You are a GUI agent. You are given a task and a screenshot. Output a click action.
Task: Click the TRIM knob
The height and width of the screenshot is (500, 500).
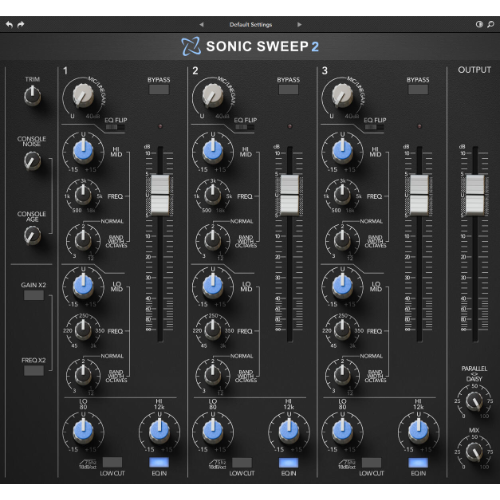(x=32, y=96)
